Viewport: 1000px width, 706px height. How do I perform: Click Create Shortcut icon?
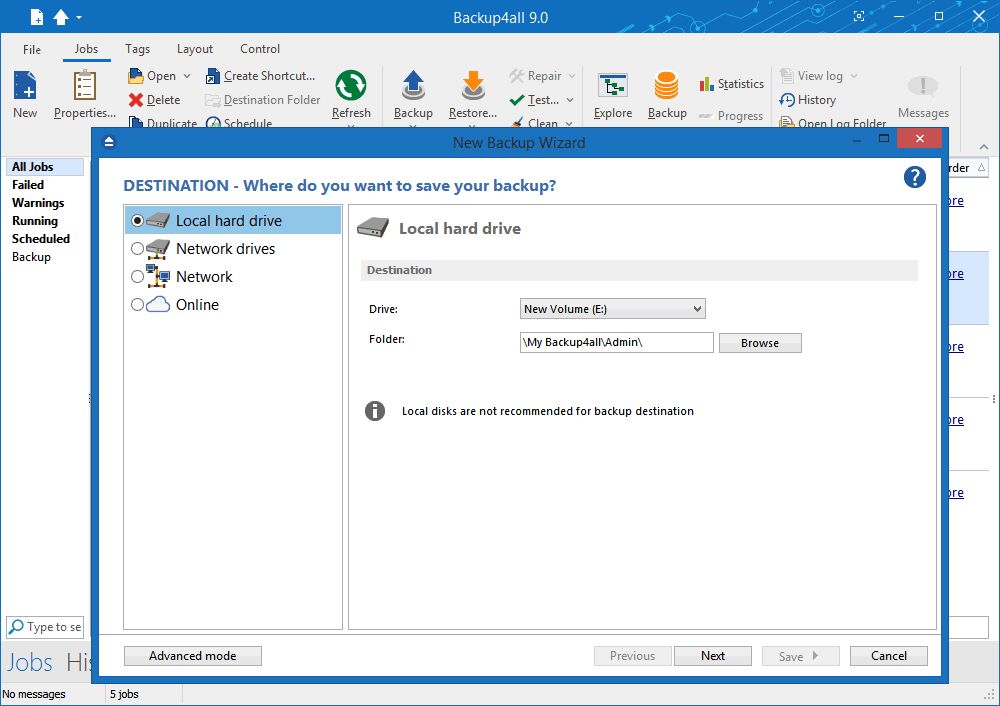coord(213,77)
